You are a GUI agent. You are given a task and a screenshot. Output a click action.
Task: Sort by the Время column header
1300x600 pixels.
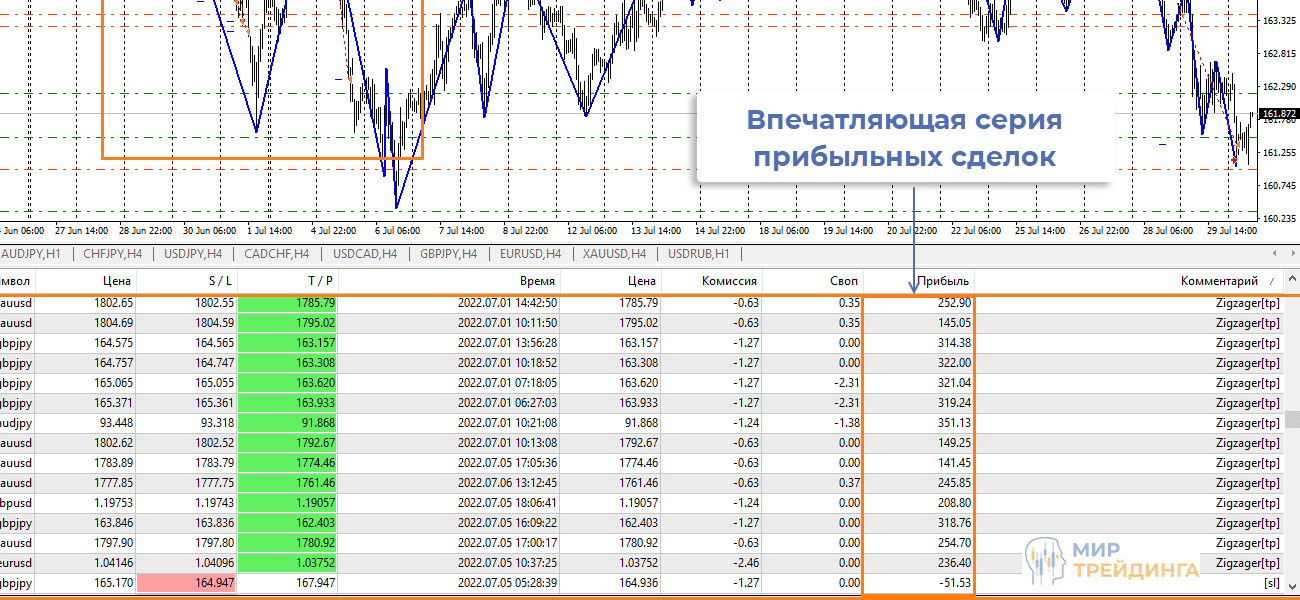tap(450, 281)
